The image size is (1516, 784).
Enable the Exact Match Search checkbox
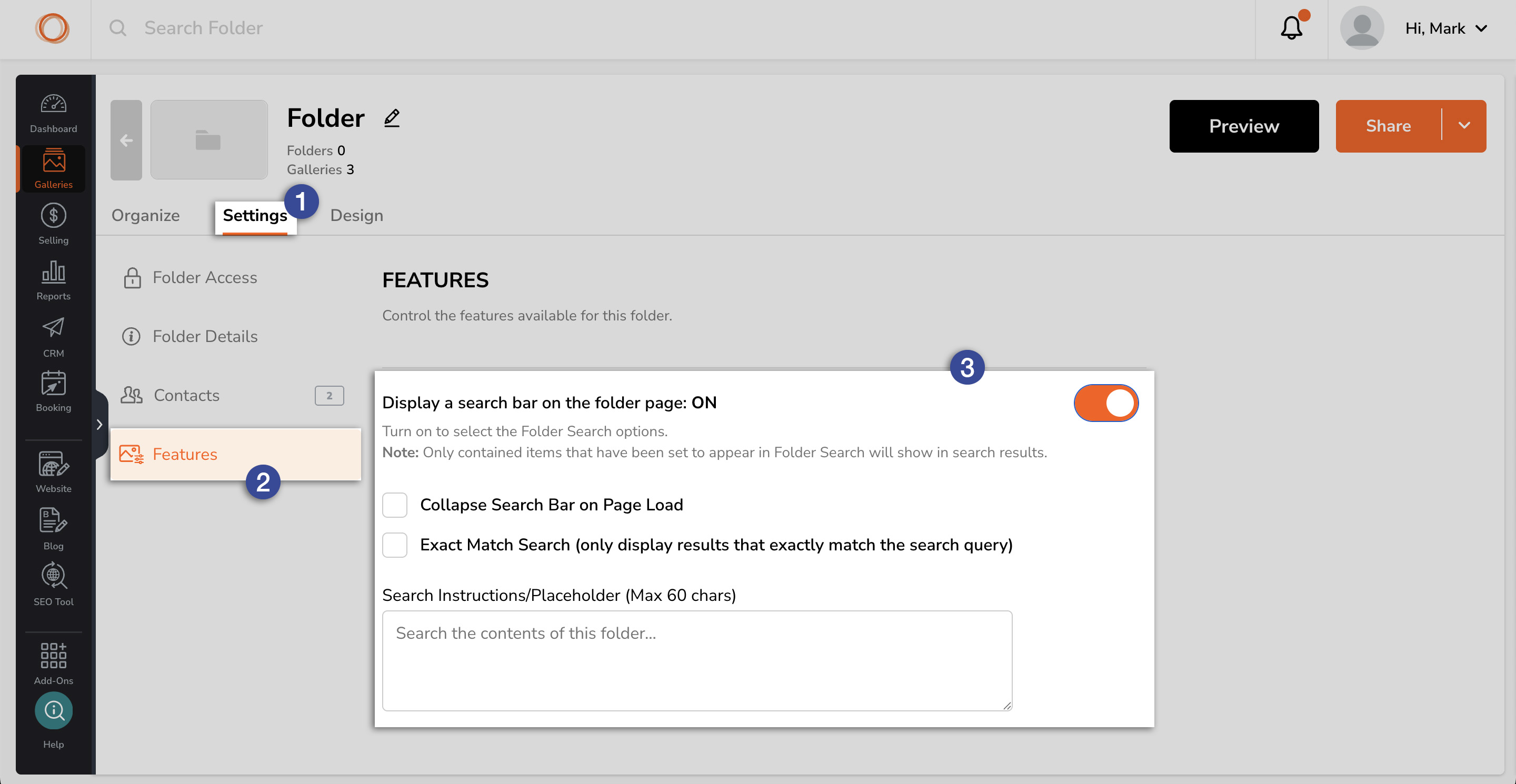pos(394,545)
